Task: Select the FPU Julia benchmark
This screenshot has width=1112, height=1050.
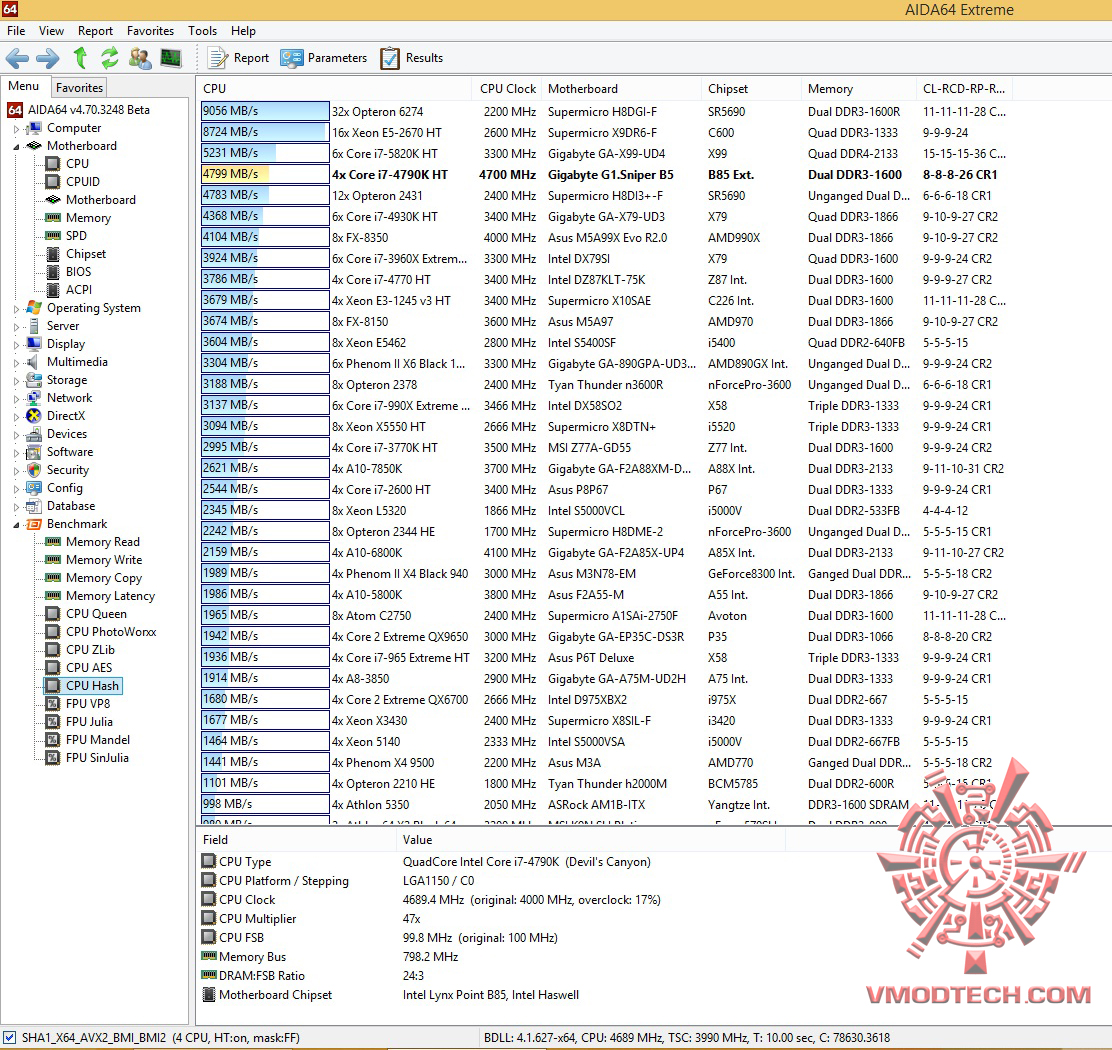Action: click(x=89, y=722)
